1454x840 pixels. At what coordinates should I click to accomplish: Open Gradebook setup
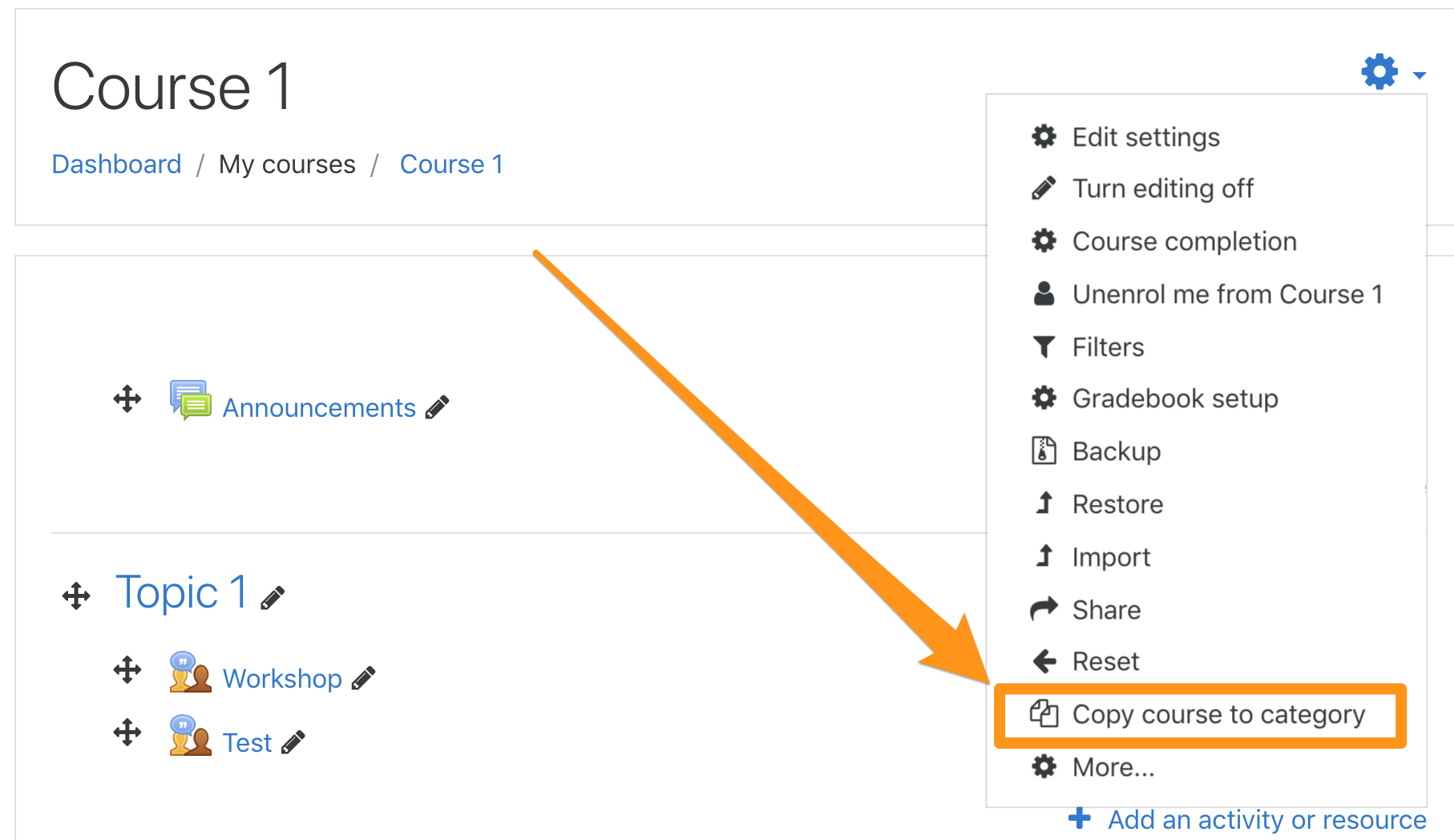pos(1174,398)
